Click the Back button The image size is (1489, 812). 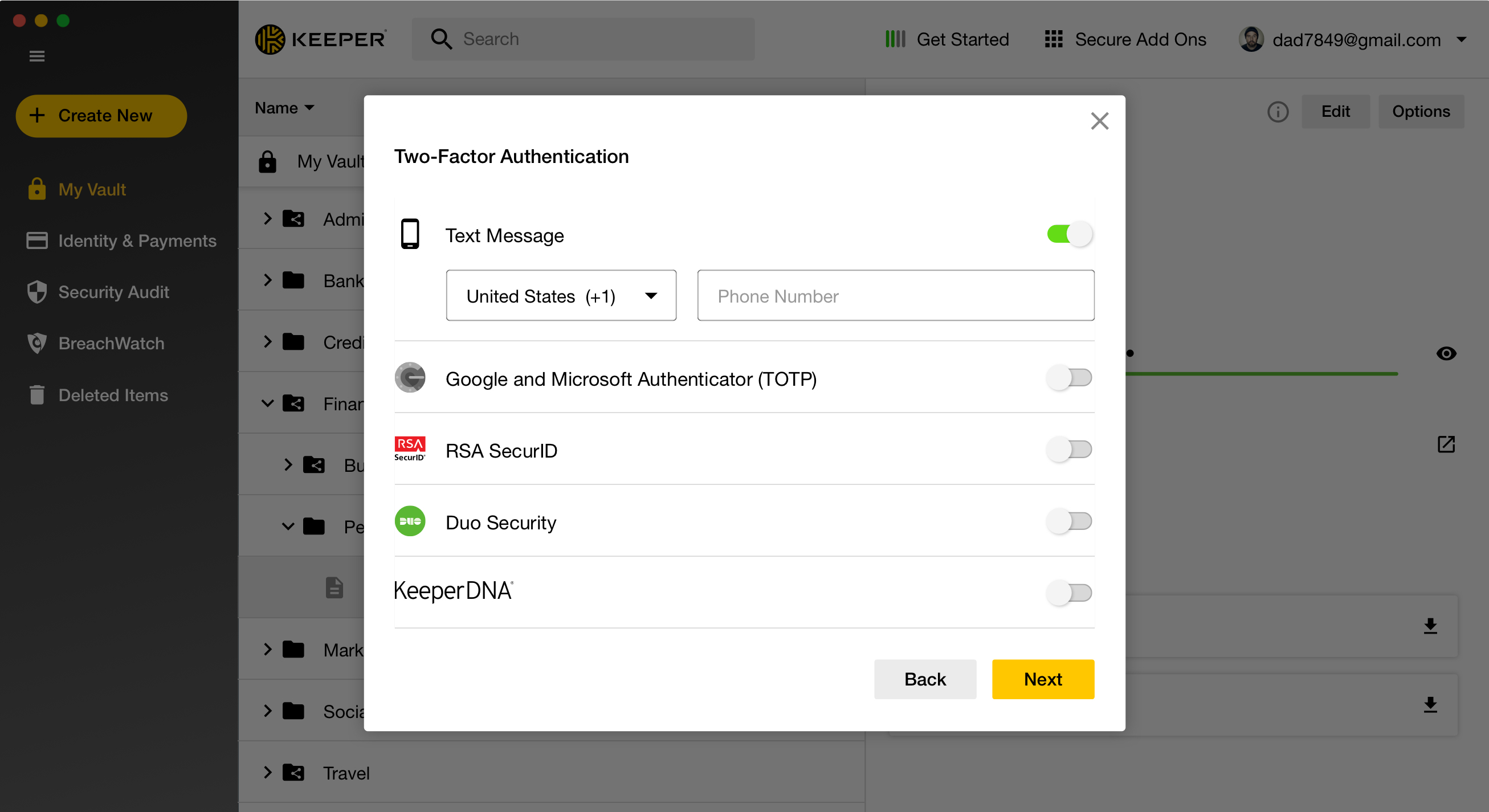(924, 679)
